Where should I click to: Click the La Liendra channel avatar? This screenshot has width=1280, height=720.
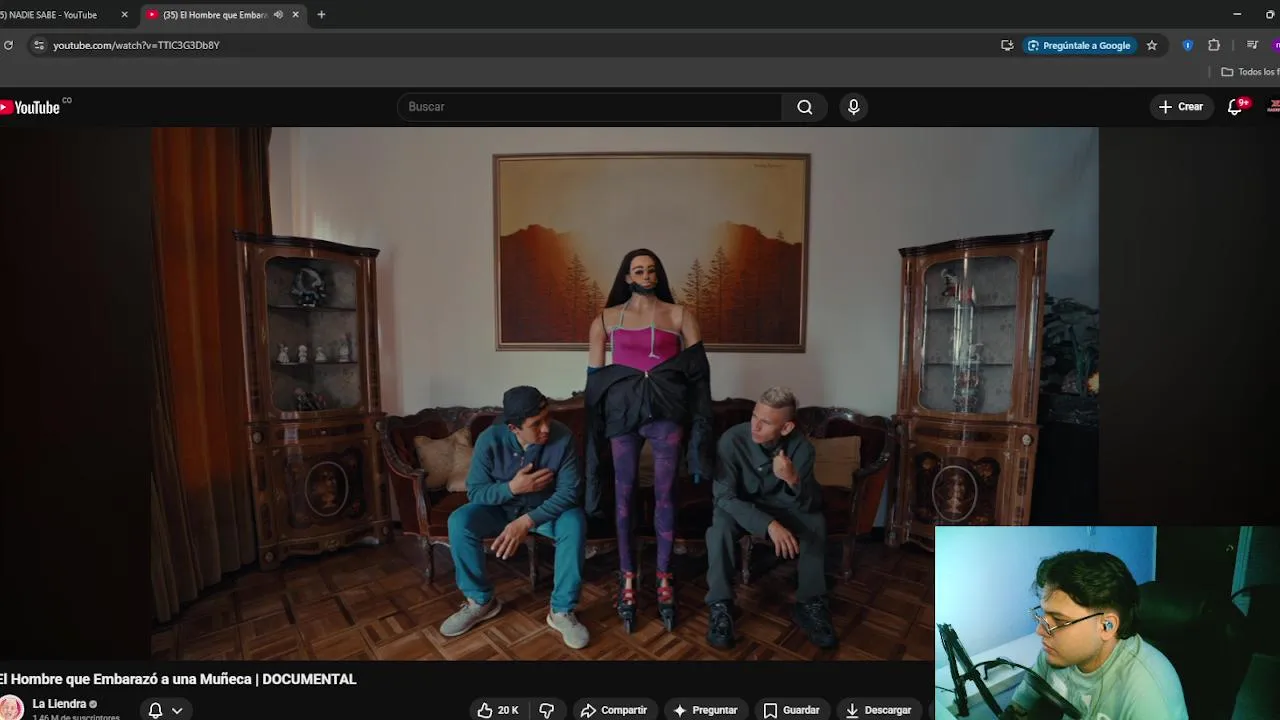click(x=10, y=708)
